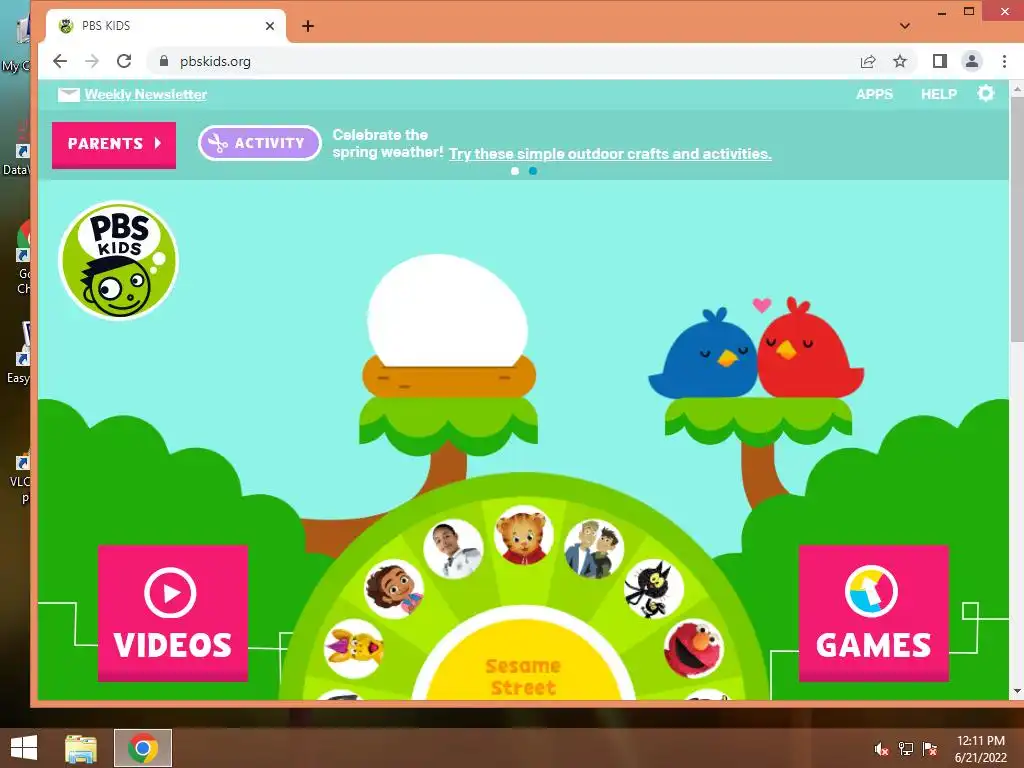Select the yellow bunny character on wheel
1024x768 pixels.
point(353,648)
